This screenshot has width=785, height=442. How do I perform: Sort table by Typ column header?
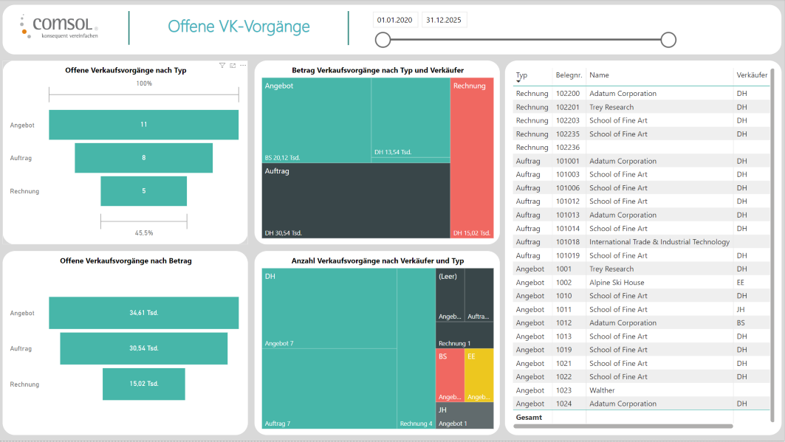[x=522, y=75]
